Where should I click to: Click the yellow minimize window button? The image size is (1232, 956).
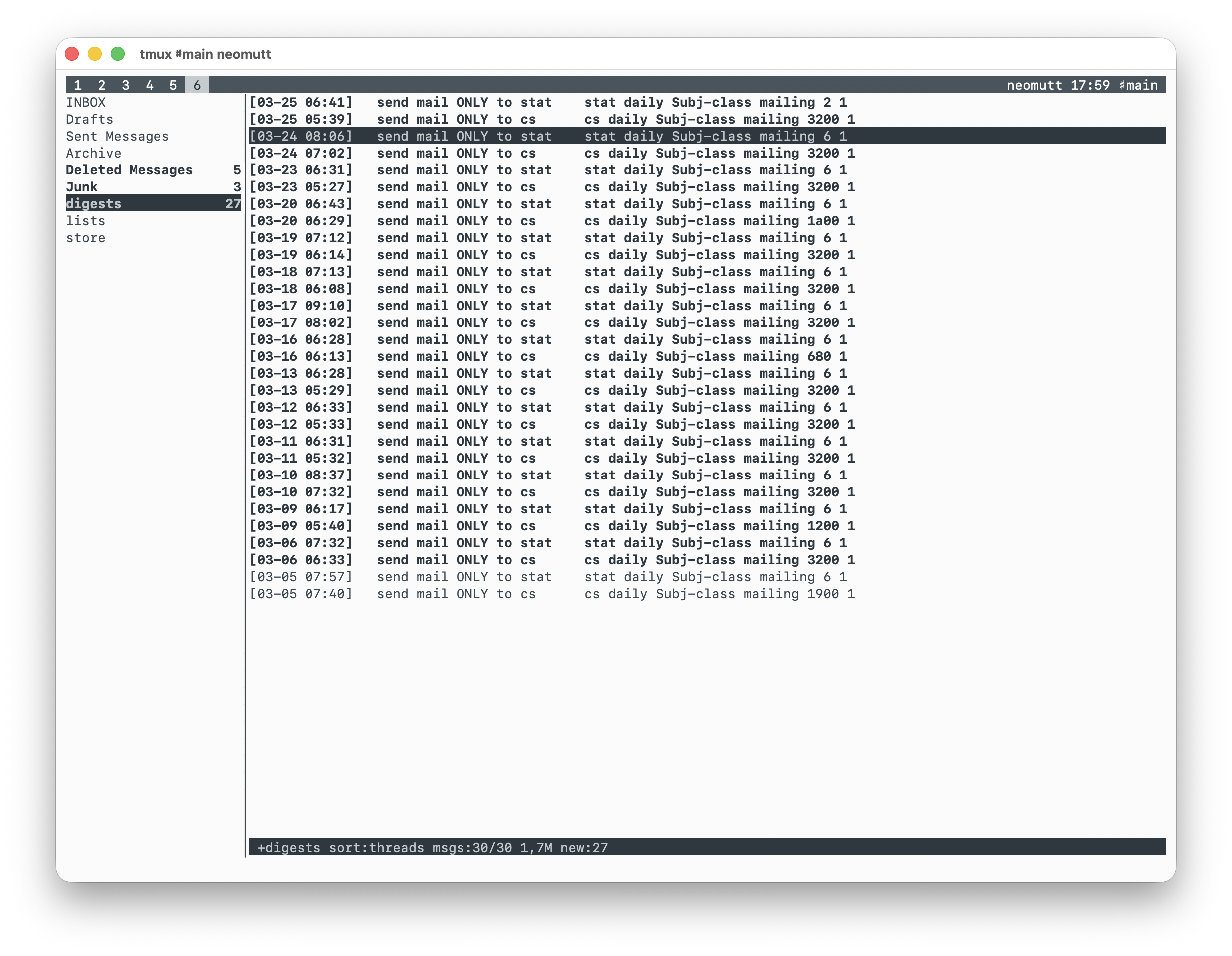point(95,54)
